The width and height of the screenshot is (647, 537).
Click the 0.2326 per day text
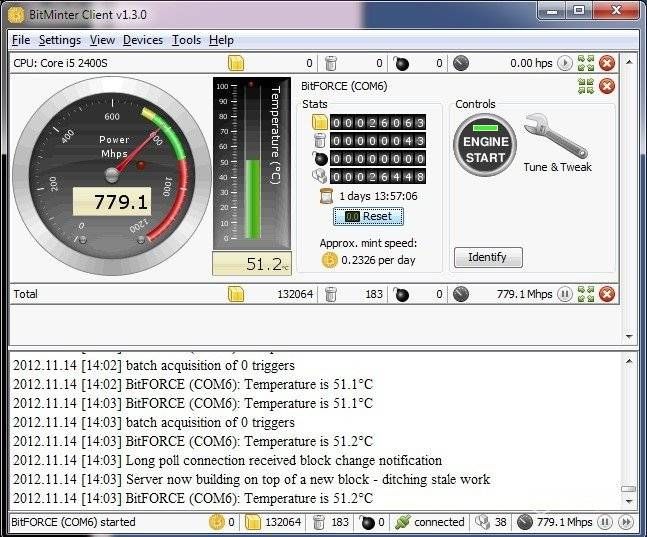378,260
